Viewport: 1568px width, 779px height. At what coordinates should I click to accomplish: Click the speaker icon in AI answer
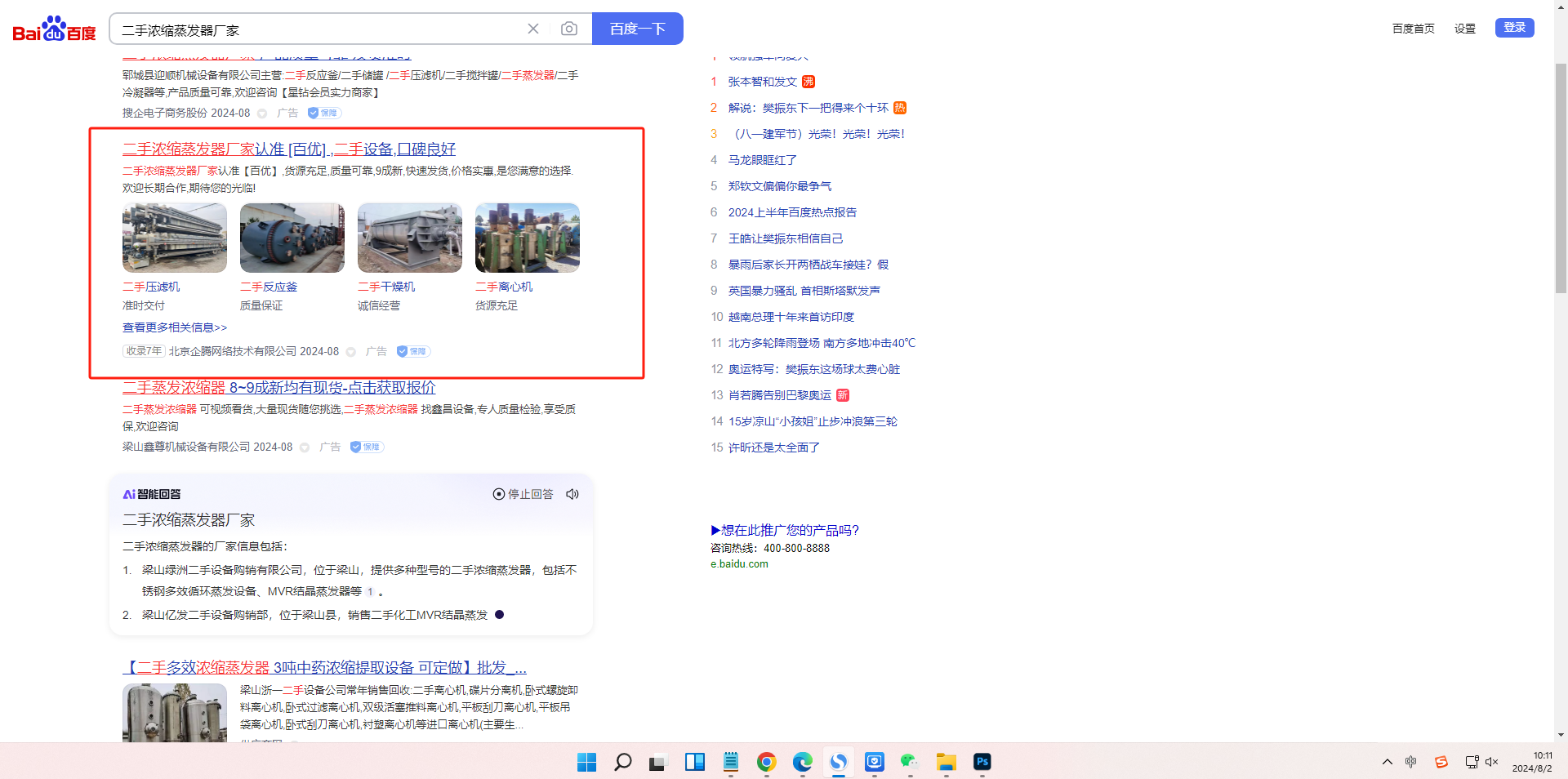572,494
